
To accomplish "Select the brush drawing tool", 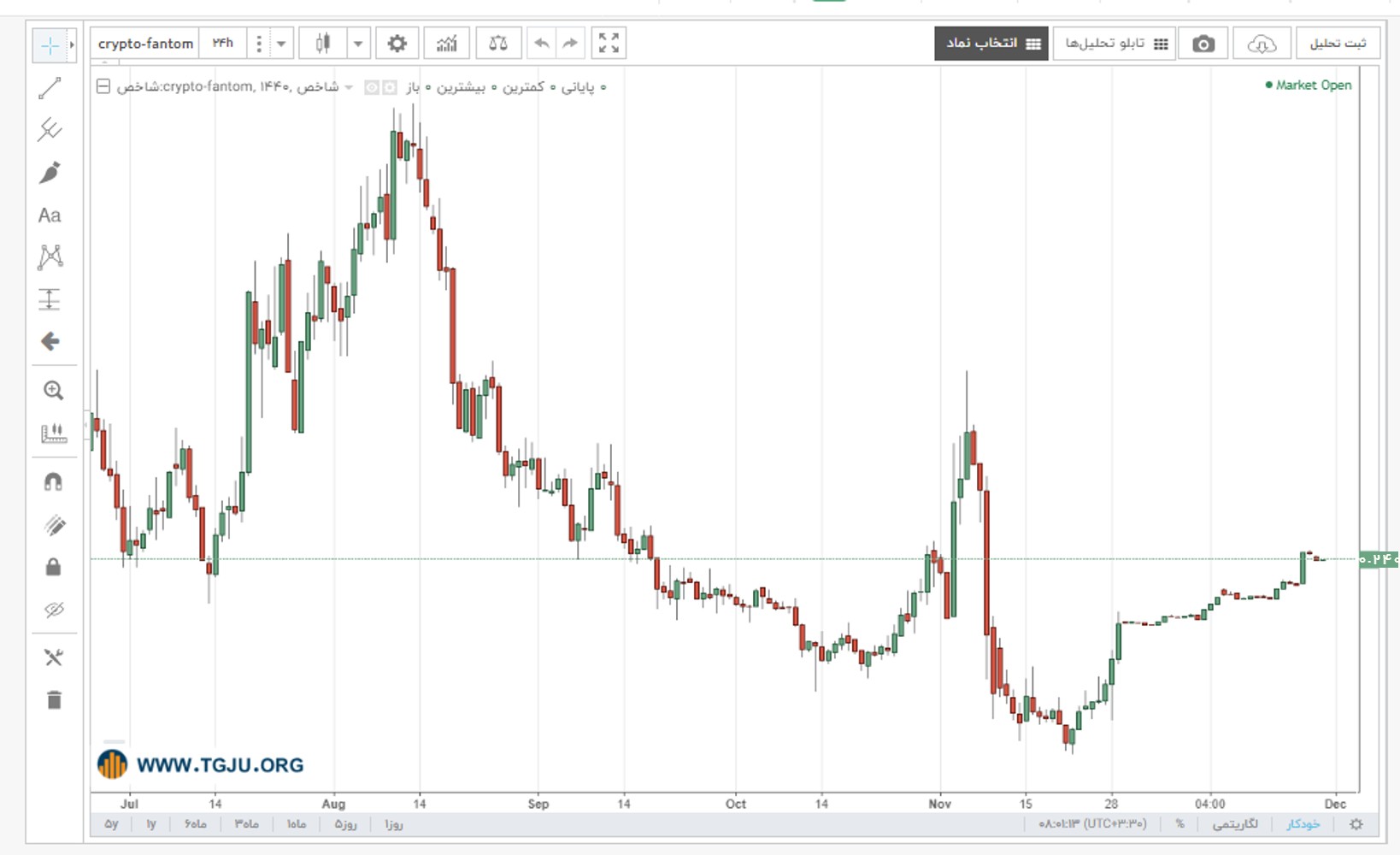I will tap(50, 172).
